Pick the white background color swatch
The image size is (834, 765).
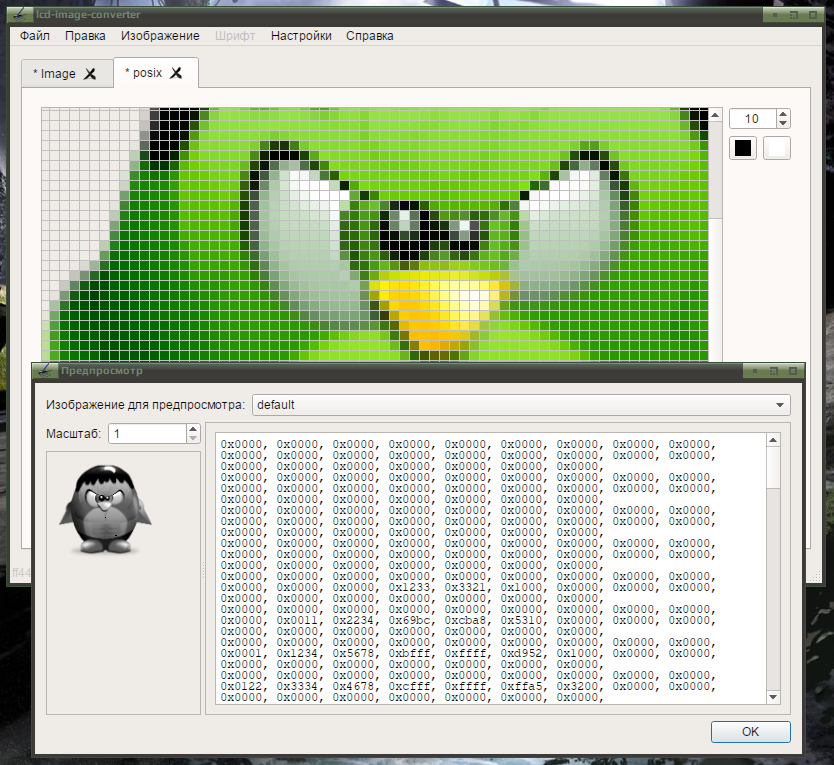[x=777, y=148]
